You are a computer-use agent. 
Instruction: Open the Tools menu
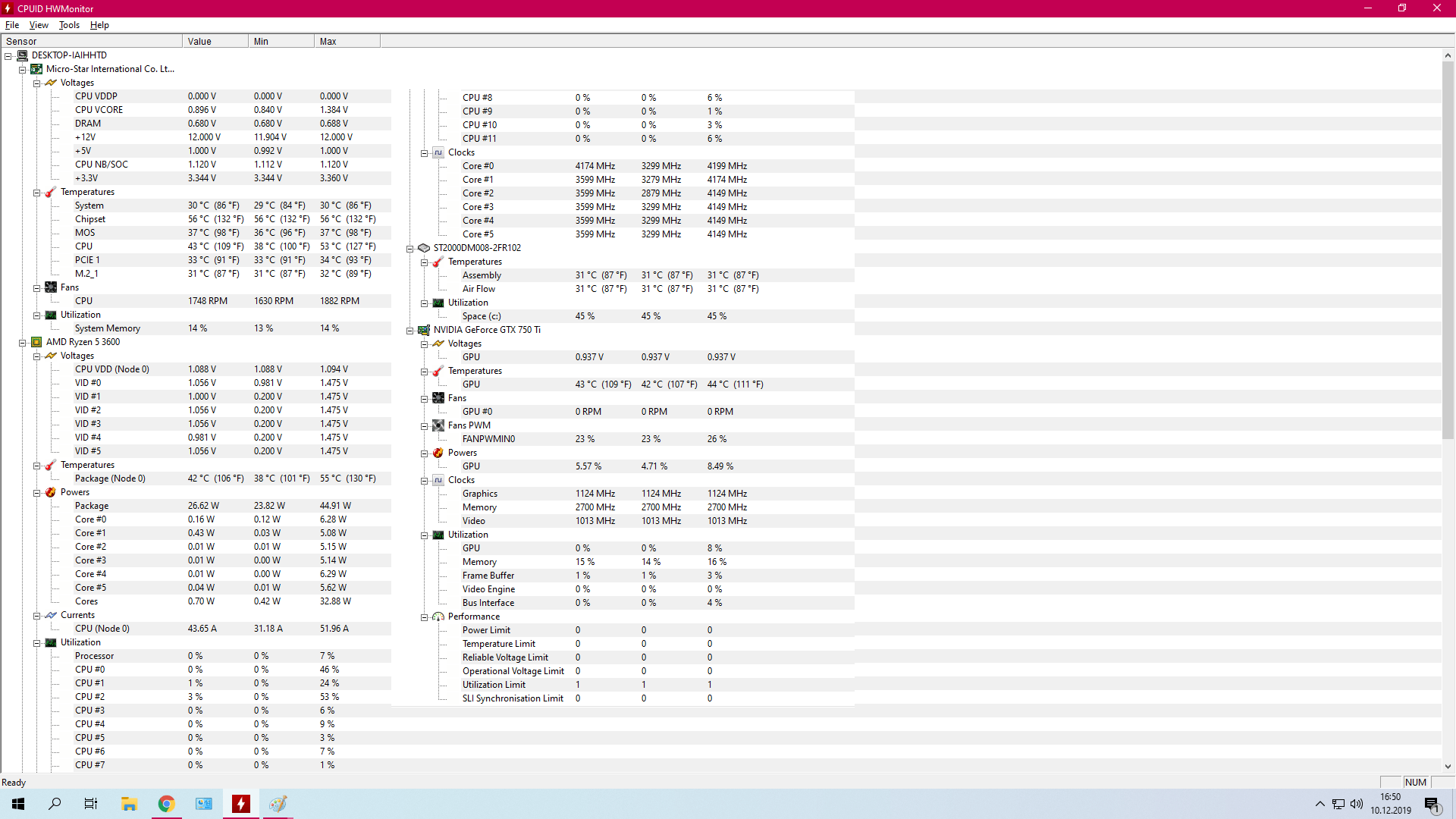69,25
